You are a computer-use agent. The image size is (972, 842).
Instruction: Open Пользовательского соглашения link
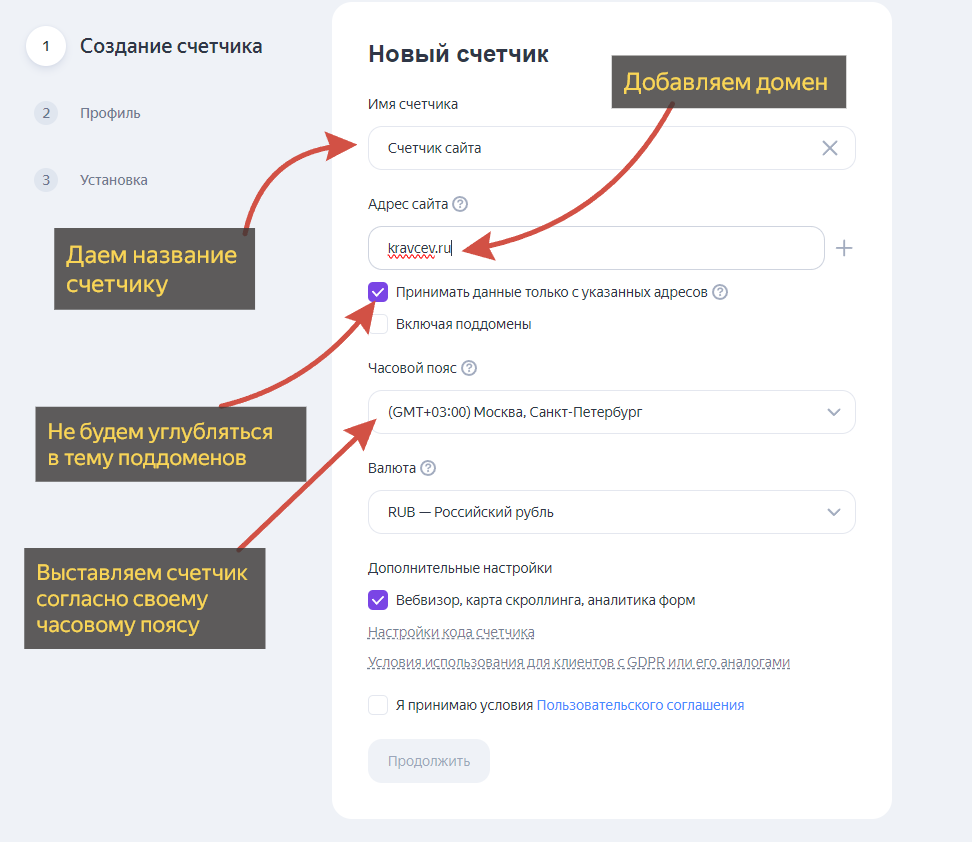click(x=640, y=705)
